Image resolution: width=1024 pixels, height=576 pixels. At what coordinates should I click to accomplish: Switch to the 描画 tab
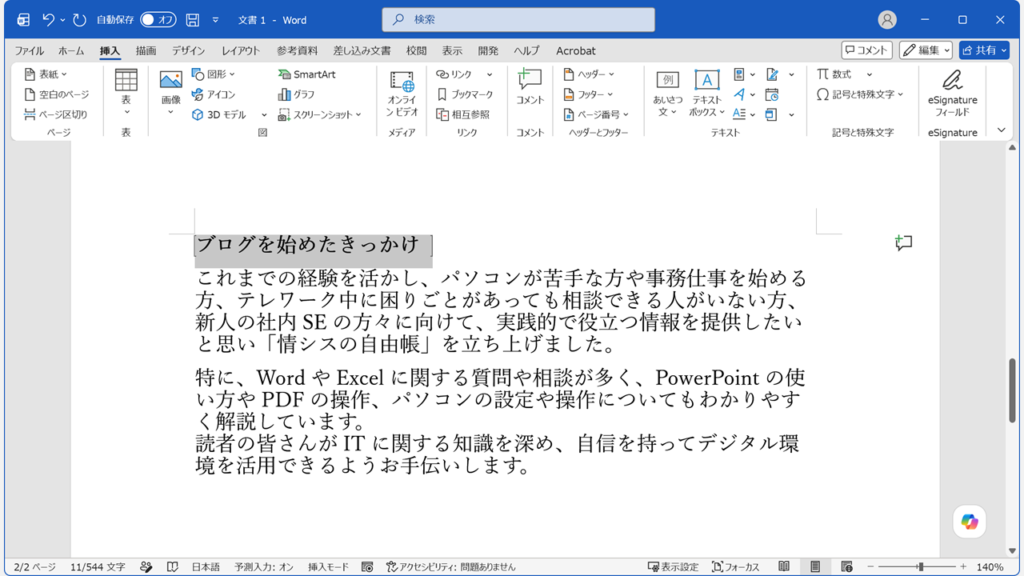[146, 50]
